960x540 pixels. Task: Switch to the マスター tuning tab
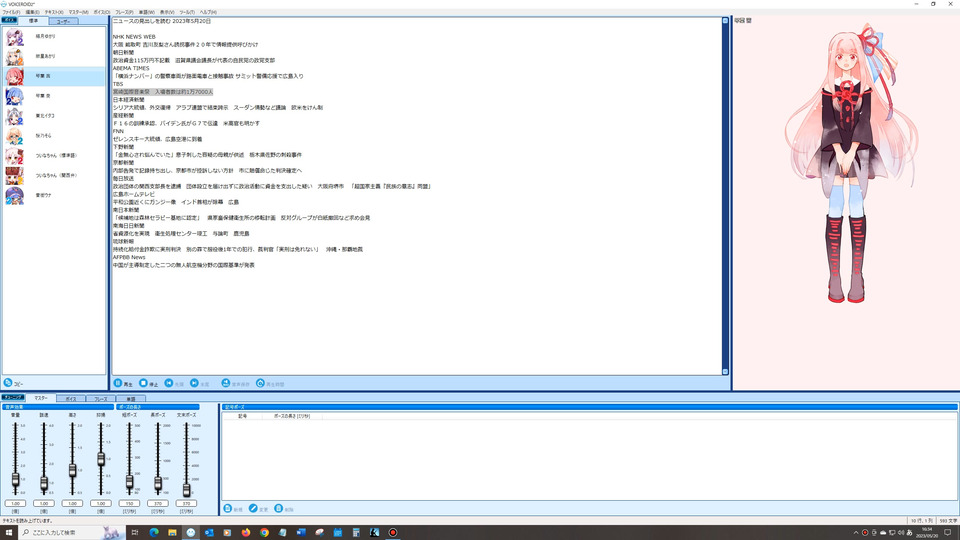[40, 398]
